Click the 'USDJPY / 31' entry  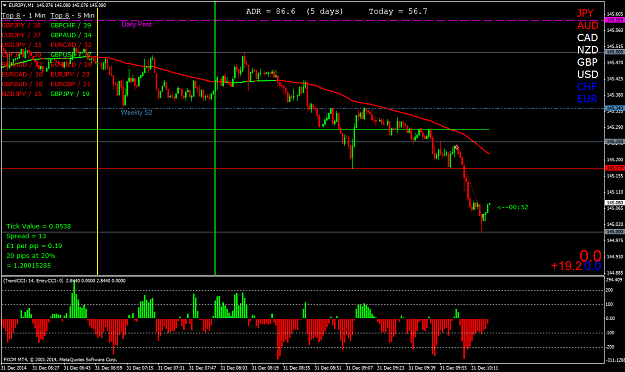tap(22, 45)
